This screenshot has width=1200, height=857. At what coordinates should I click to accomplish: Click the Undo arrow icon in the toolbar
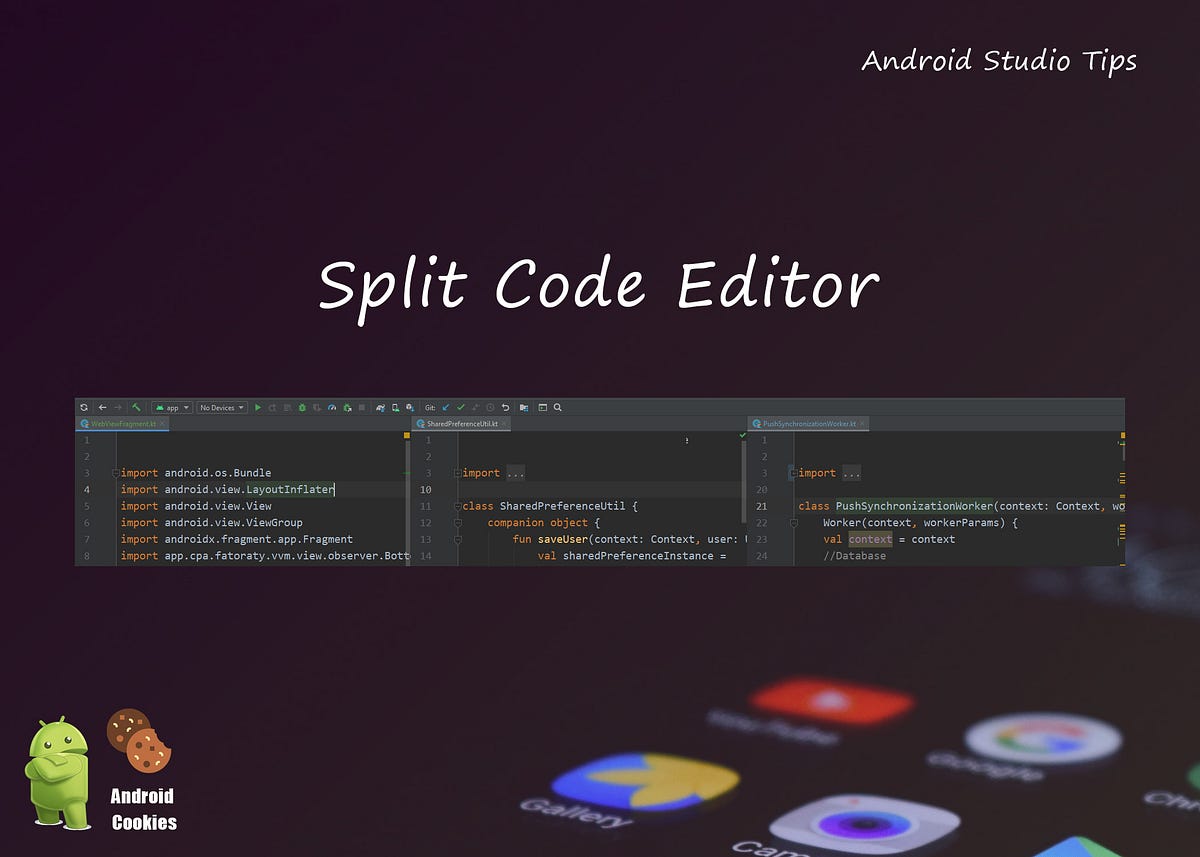point(506,407)
